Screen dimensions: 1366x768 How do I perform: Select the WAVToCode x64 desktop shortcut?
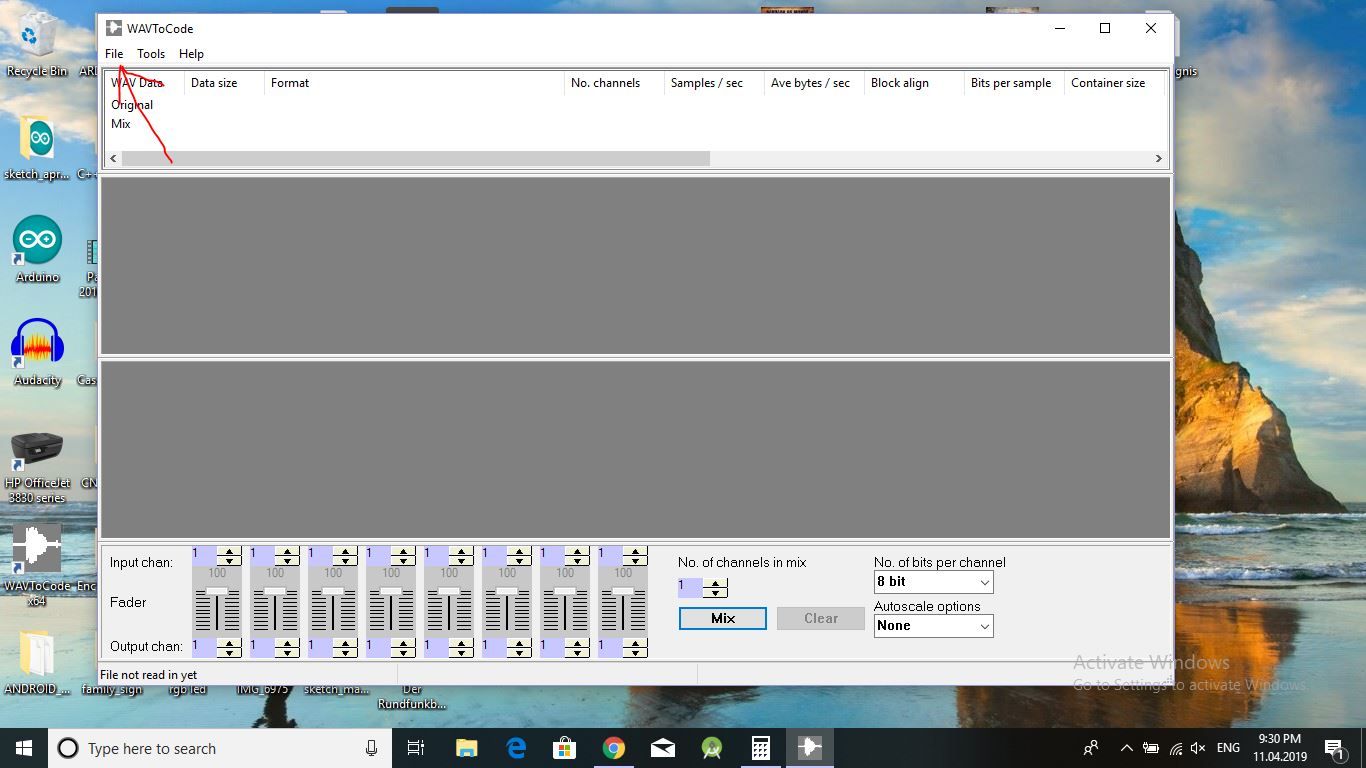tap(37, 564)
